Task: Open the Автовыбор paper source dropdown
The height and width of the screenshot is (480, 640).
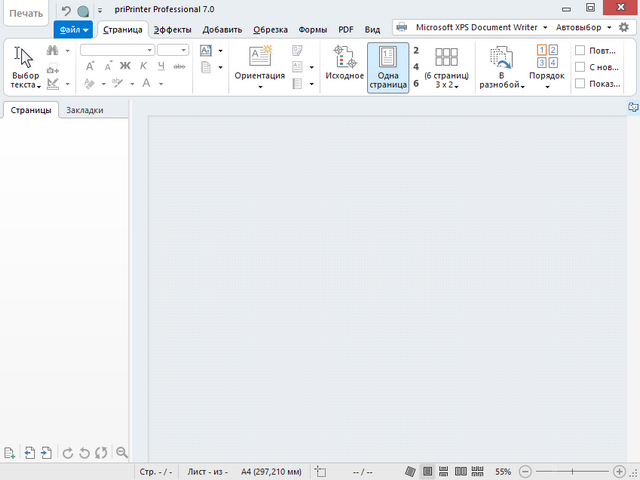Action: pos(607,27)
